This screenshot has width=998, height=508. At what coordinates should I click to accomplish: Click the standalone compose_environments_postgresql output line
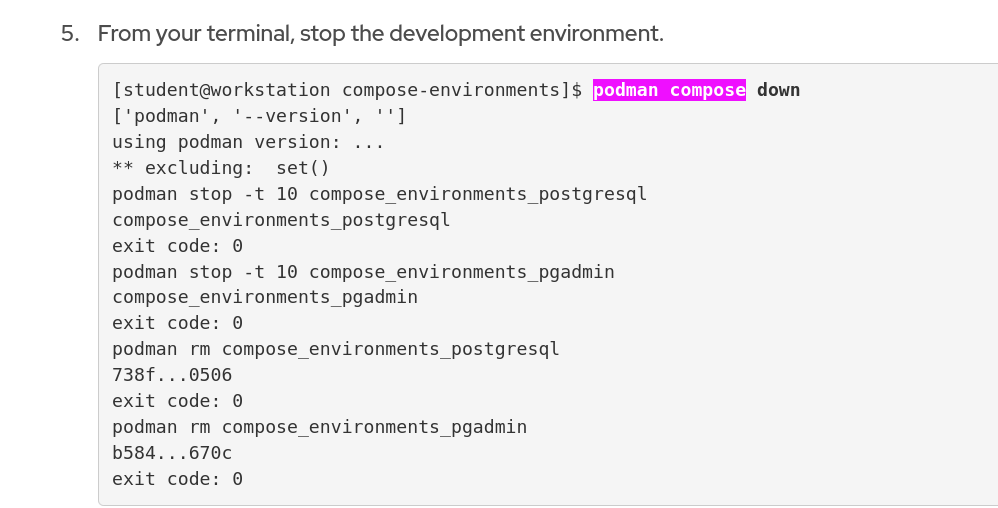pyautogui.click(x=281, y=219)
